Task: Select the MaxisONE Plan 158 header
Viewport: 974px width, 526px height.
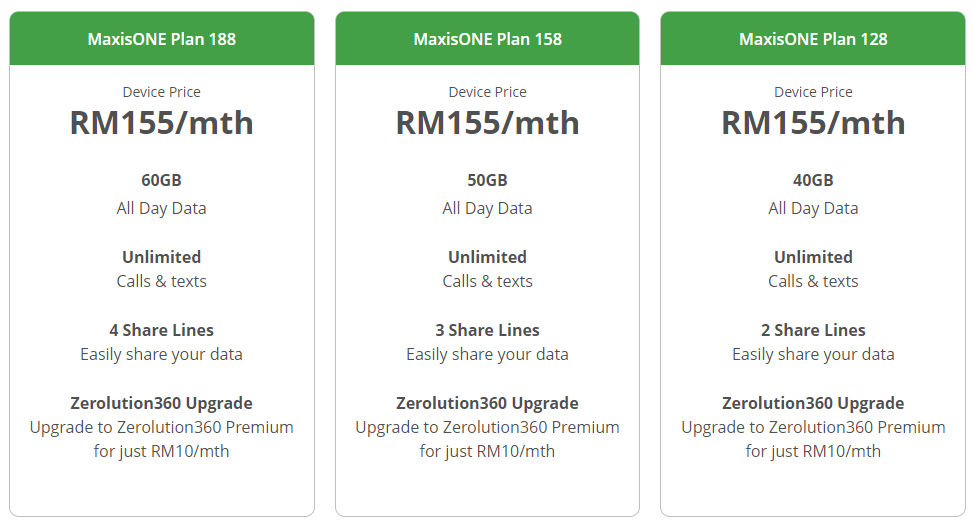Action: 488,39
